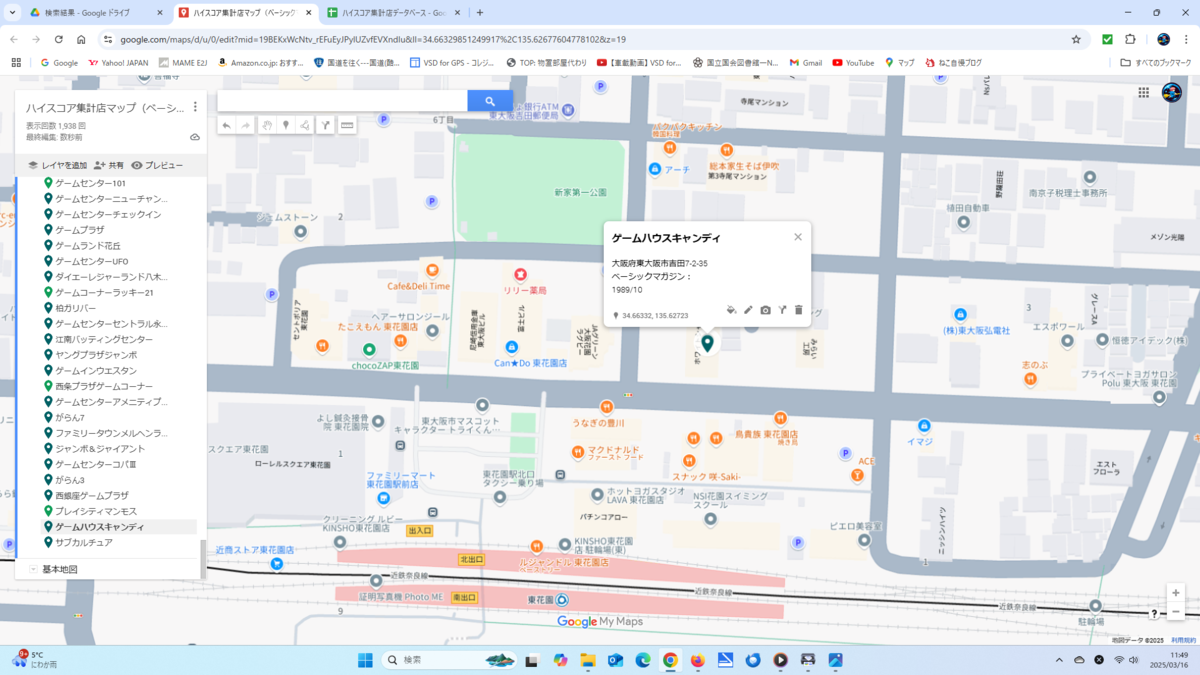This screenshot has height=675, width=1200.
Task: Click the blue search magnifier button
Action: coord(490,101)
